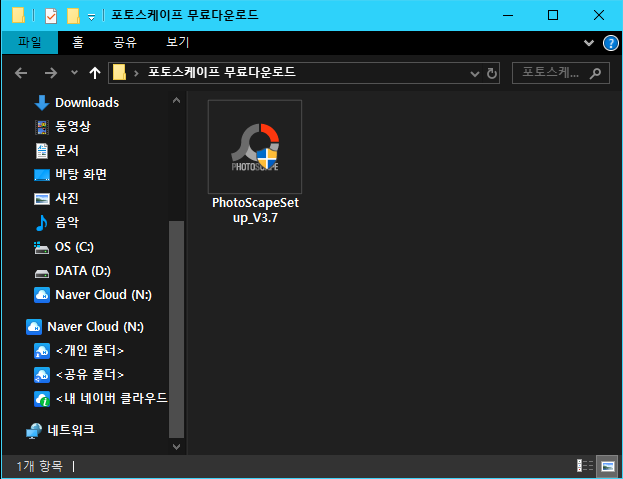Viewport: 623px width, 479px height.
Task: Select the PhotoScapeSetup_V3.7 file name label
Action: pos(255,210)
